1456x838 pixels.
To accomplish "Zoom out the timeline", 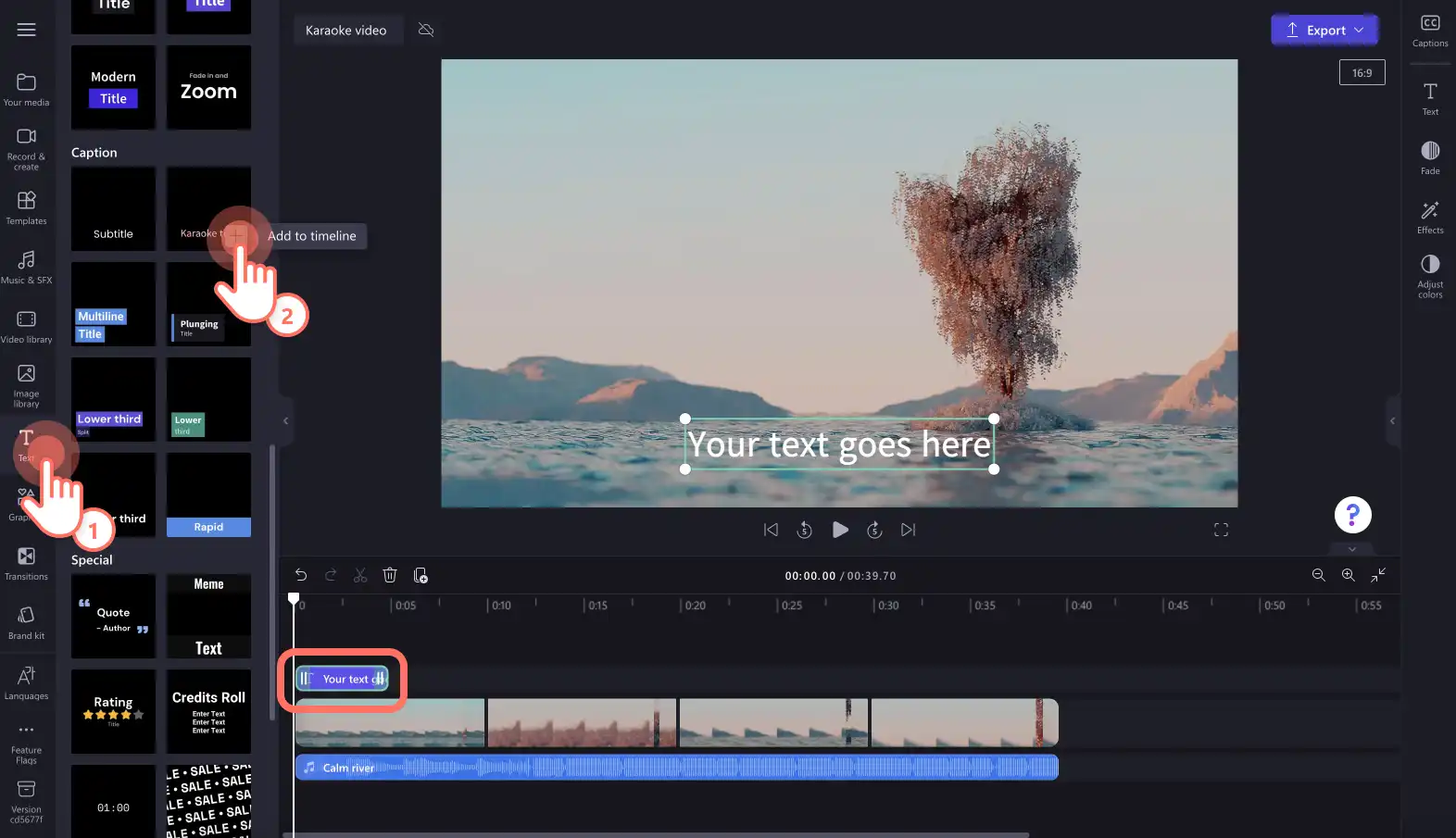I will [1319, 575].
